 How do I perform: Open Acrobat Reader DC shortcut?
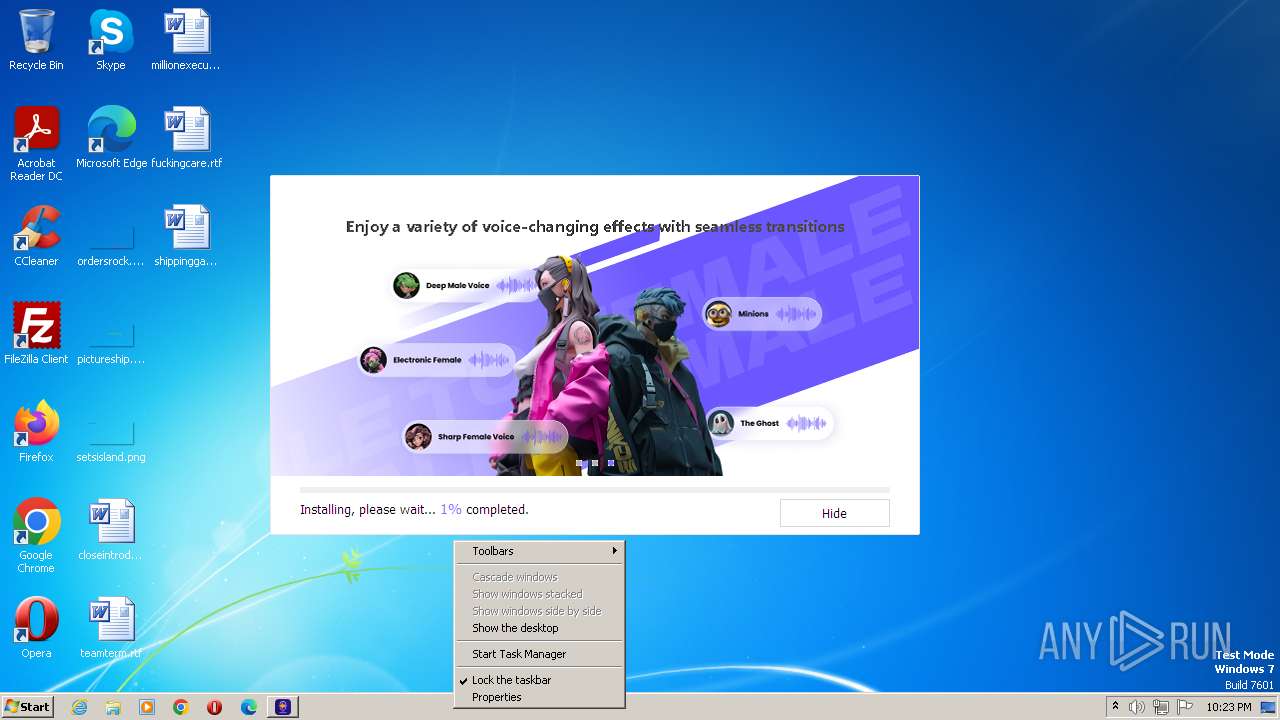pyautogui.click(x=36, y=143)
